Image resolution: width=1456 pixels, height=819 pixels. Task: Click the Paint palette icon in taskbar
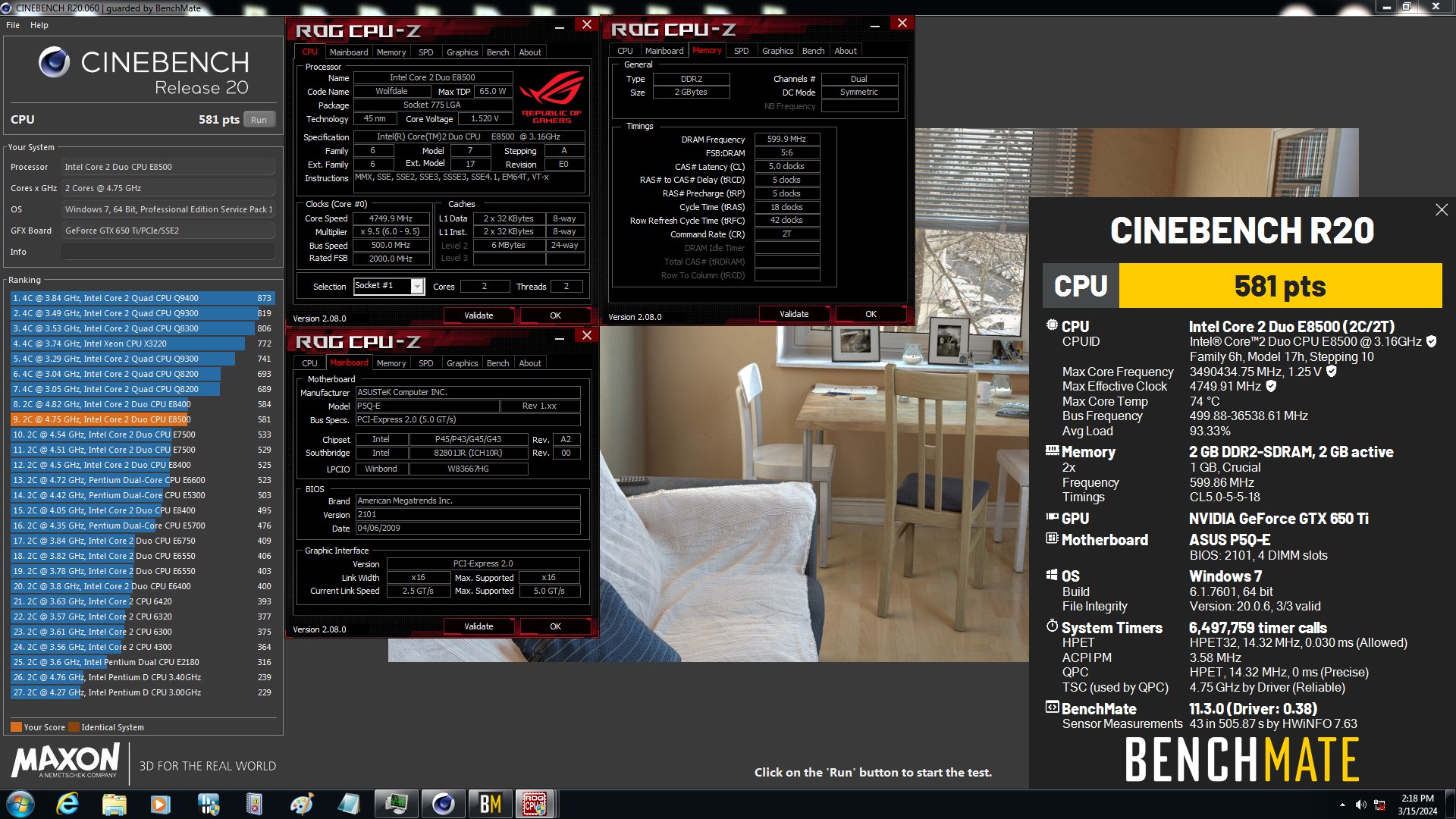[x=302, y=804]
